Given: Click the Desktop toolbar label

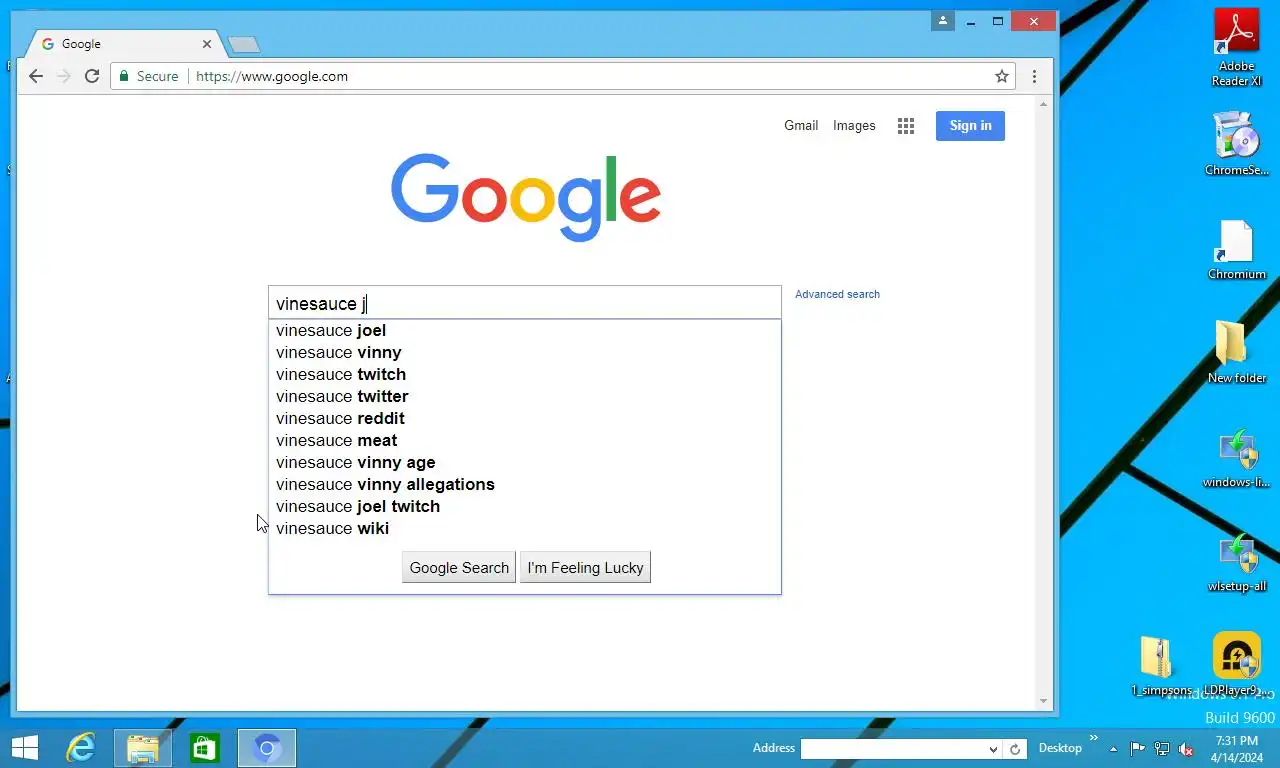Looking at the screenshot, I should 1060,748.
